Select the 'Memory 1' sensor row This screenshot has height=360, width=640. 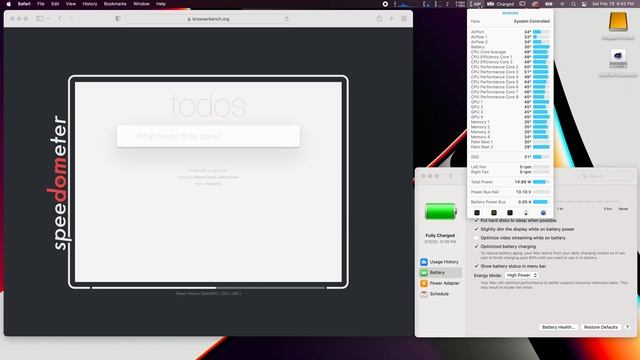(x=510, y=122)
